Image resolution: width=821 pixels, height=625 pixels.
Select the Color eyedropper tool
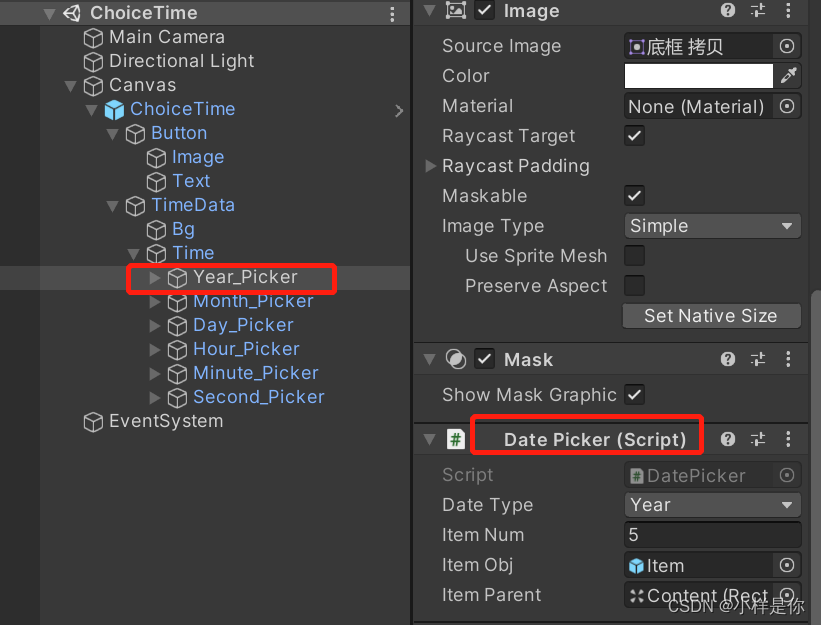point(789,75)
